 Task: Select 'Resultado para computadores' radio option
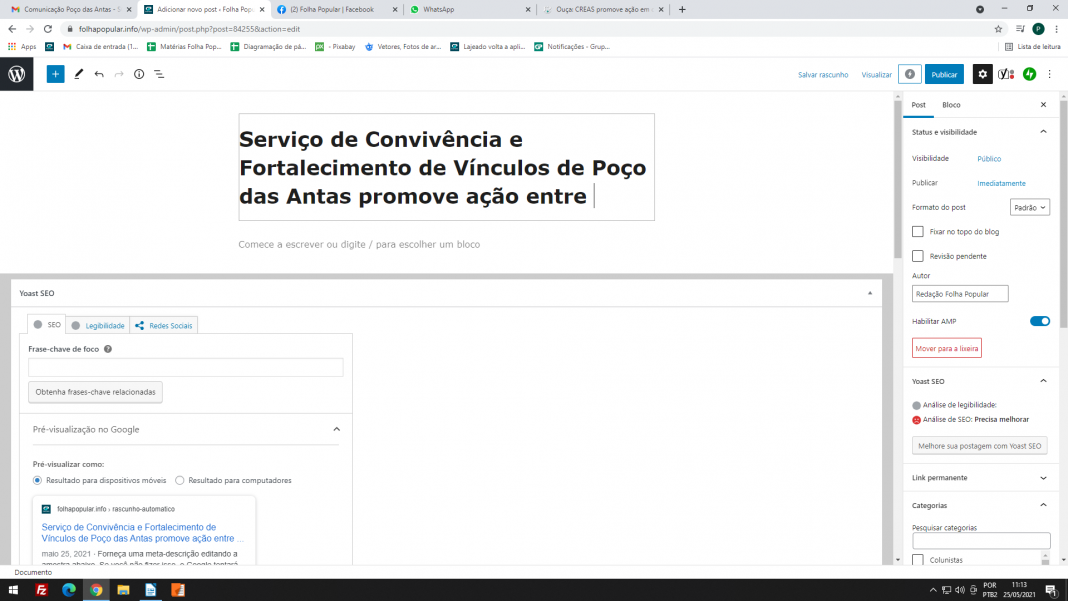tap(180, 480)
